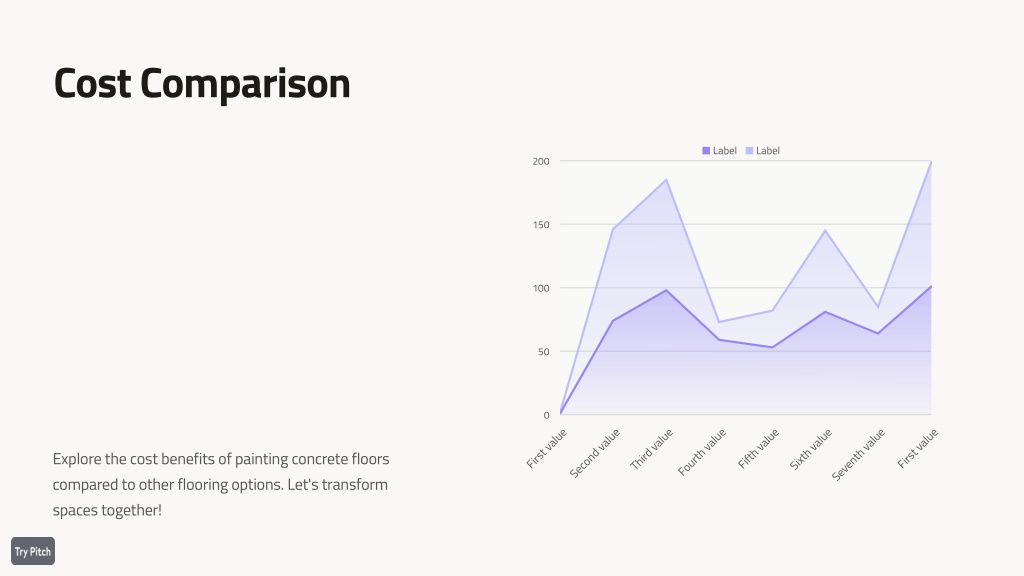
Task: Click the light series peak above Third value
Action: (x=666, y=180)
